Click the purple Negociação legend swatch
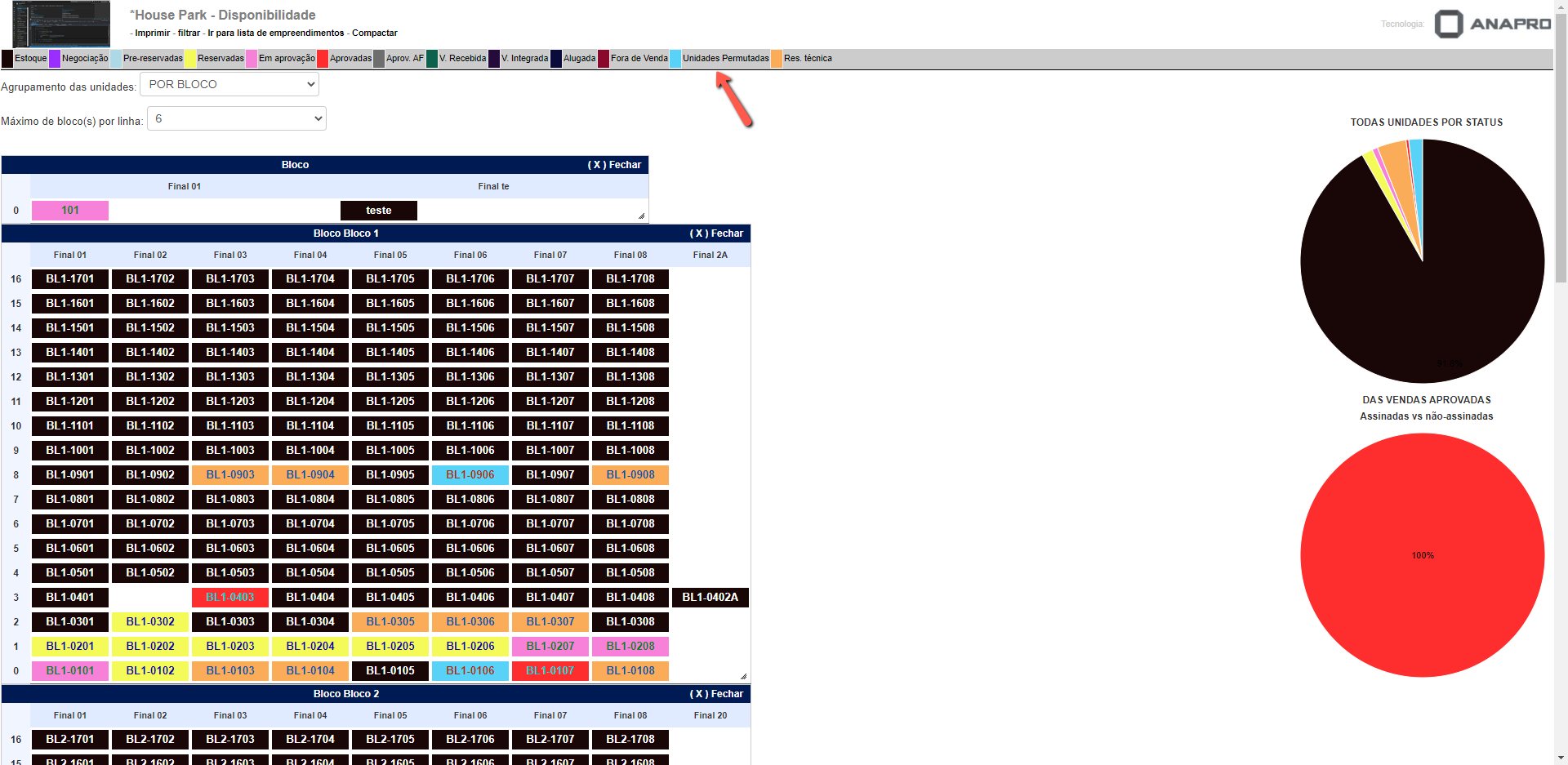Screen dimensions: 1568x765 click(55, 59)
